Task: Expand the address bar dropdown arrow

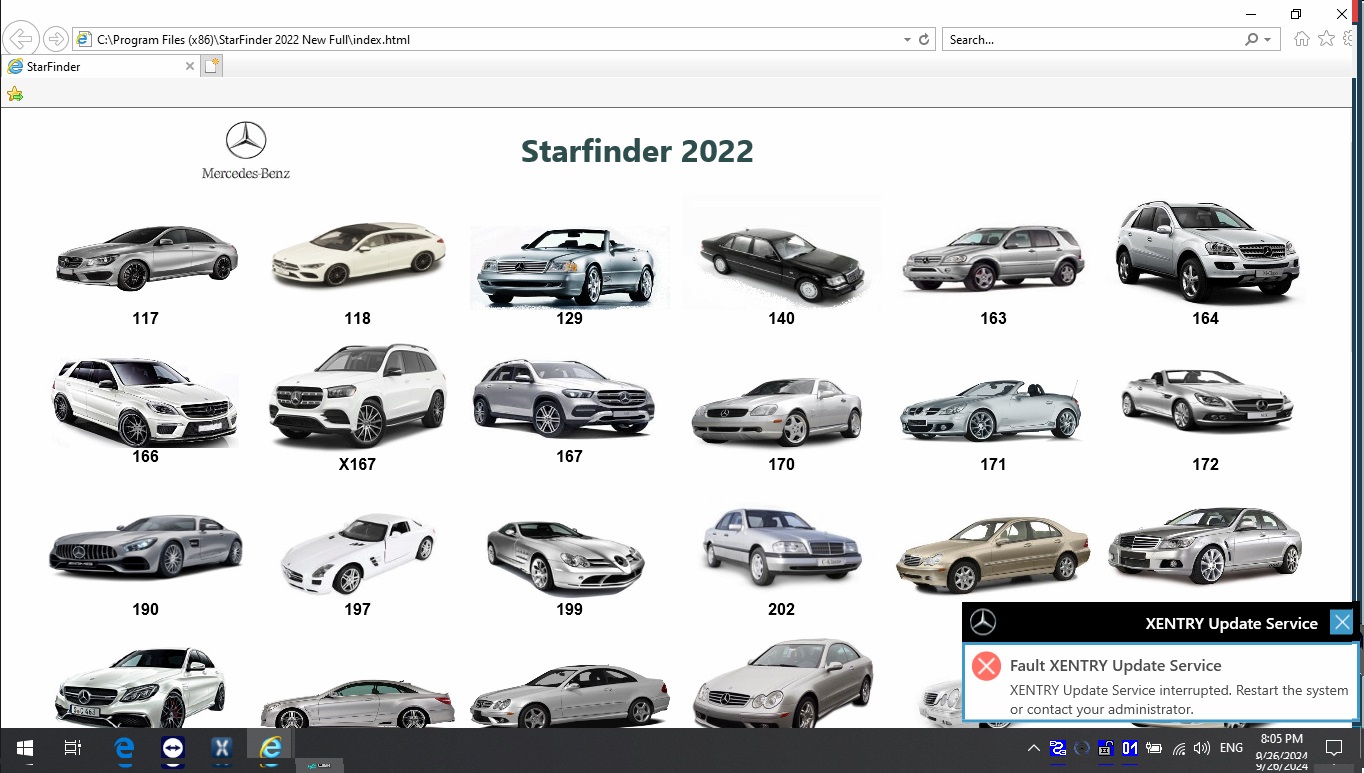Action: click(x=907, y=40)
